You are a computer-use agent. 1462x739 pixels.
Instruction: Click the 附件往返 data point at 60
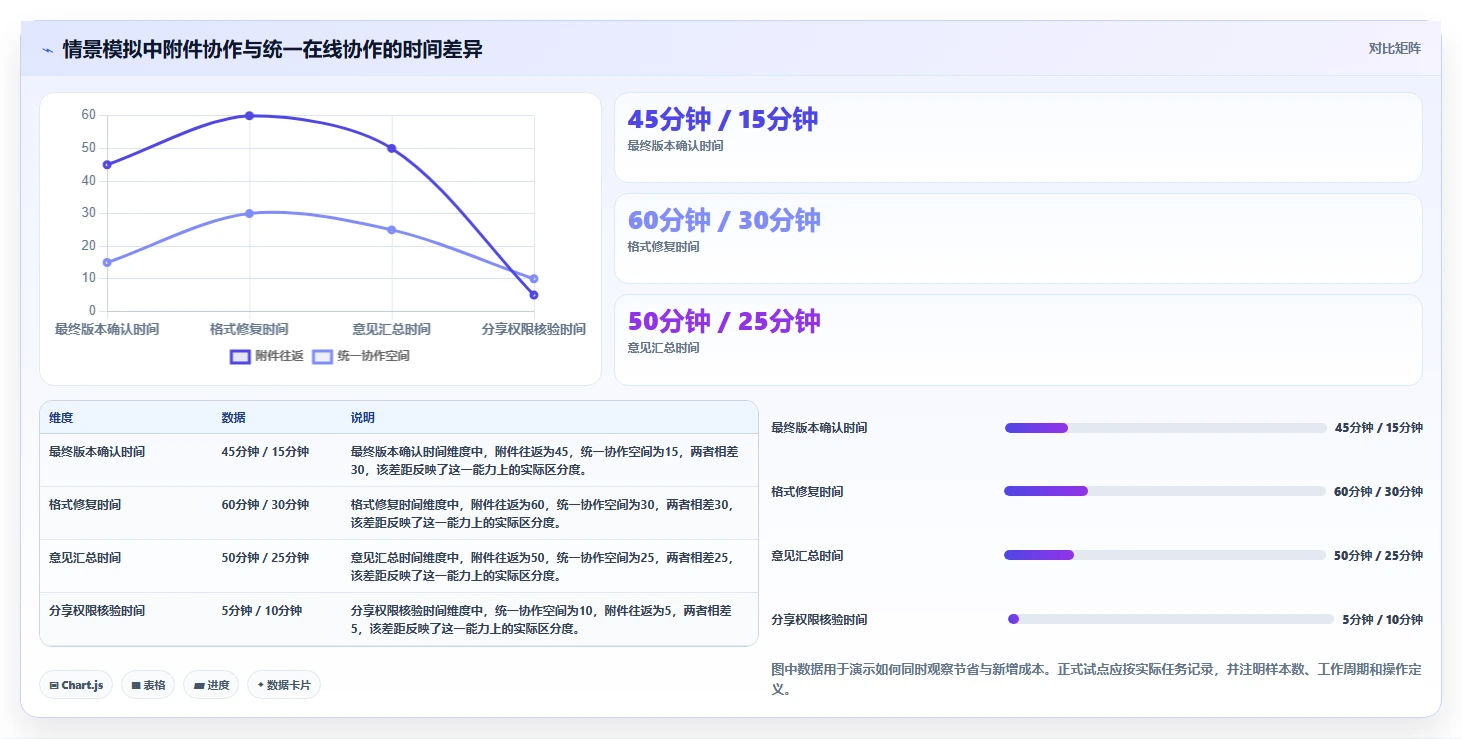click(249, 116)
